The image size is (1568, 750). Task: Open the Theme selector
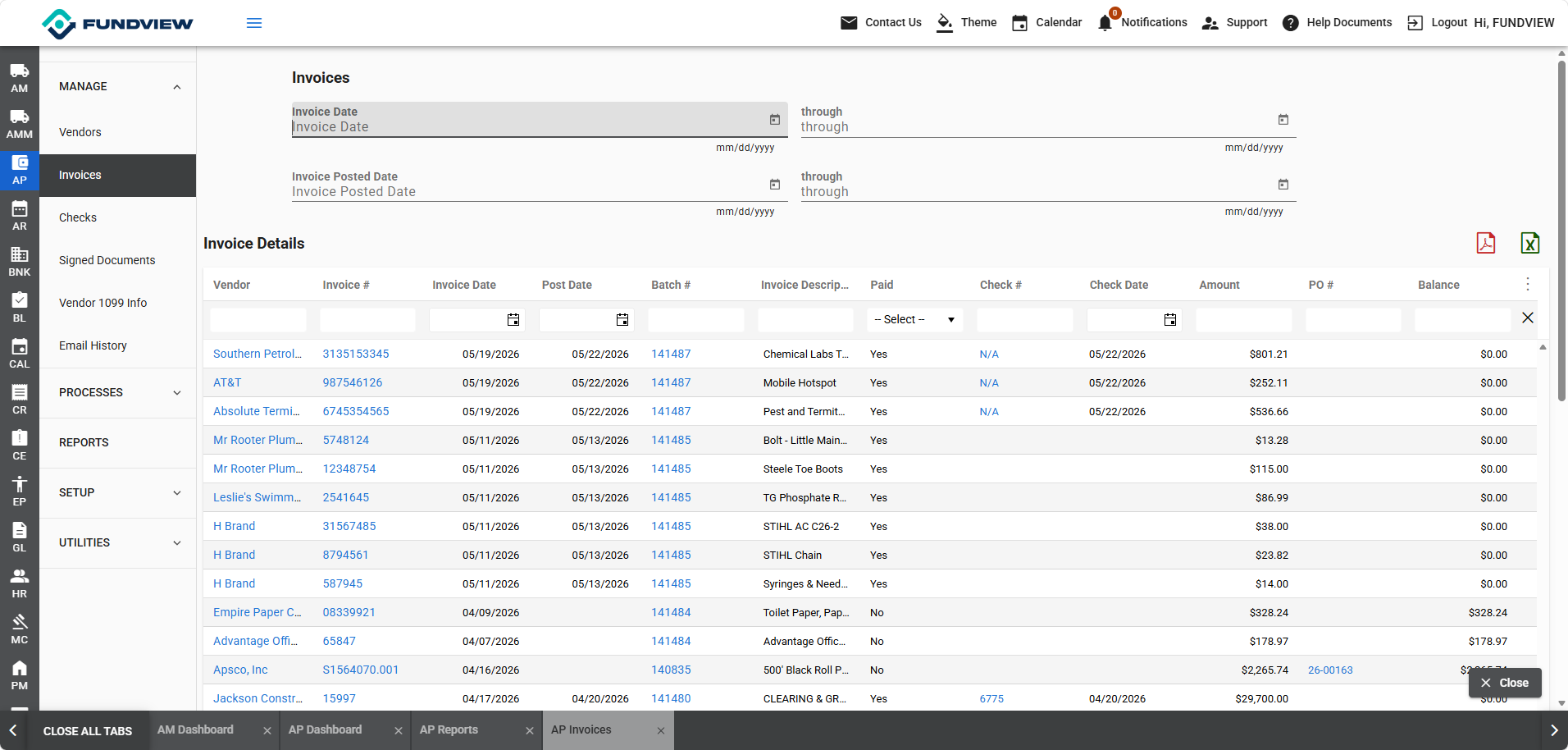click(967, 22)
